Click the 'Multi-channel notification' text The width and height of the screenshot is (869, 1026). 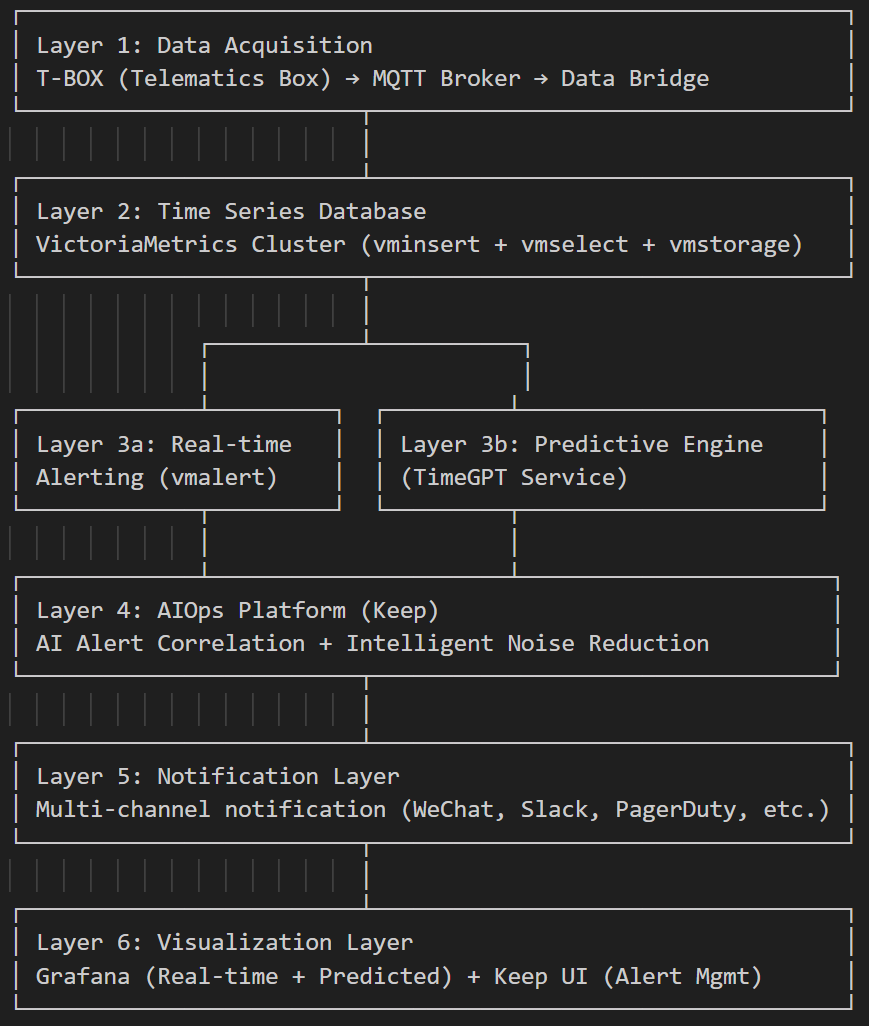pos(210,809)
